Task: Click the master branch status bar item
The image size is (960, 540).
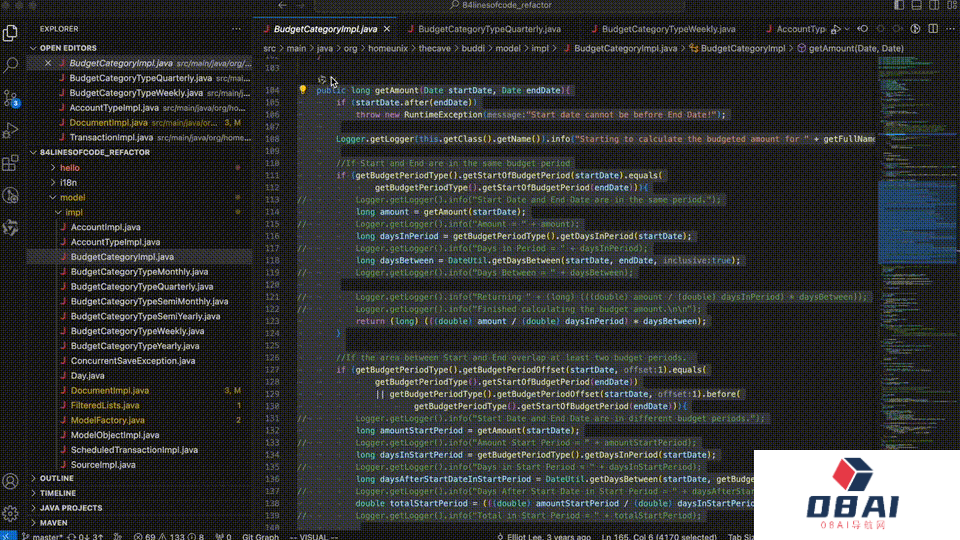Action: [x=45, y=536]
